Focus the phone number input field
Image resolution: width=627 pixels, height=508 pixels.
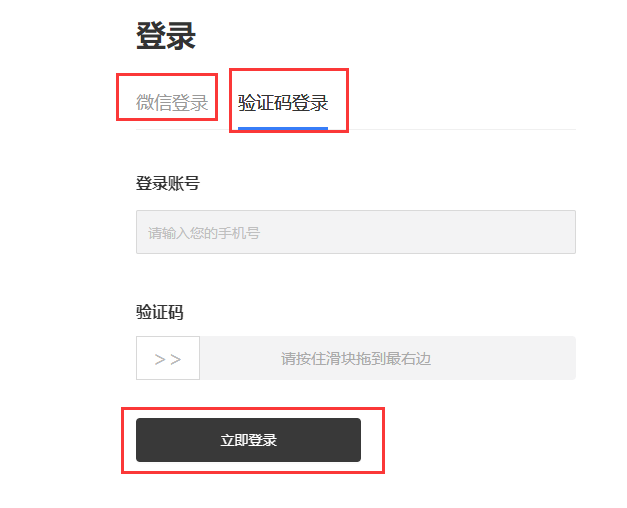tap(355, 232)
